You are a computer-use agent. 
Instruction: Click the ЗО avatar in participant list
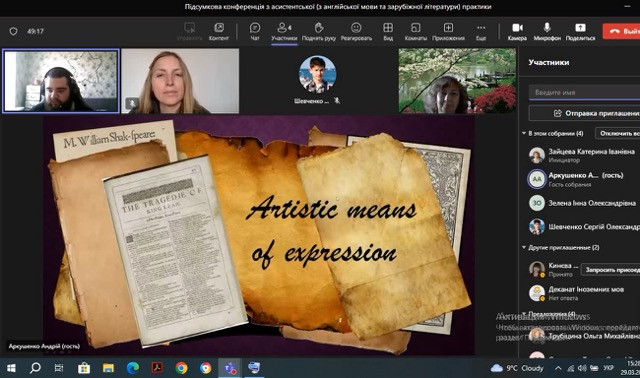(x=536, y=203)
